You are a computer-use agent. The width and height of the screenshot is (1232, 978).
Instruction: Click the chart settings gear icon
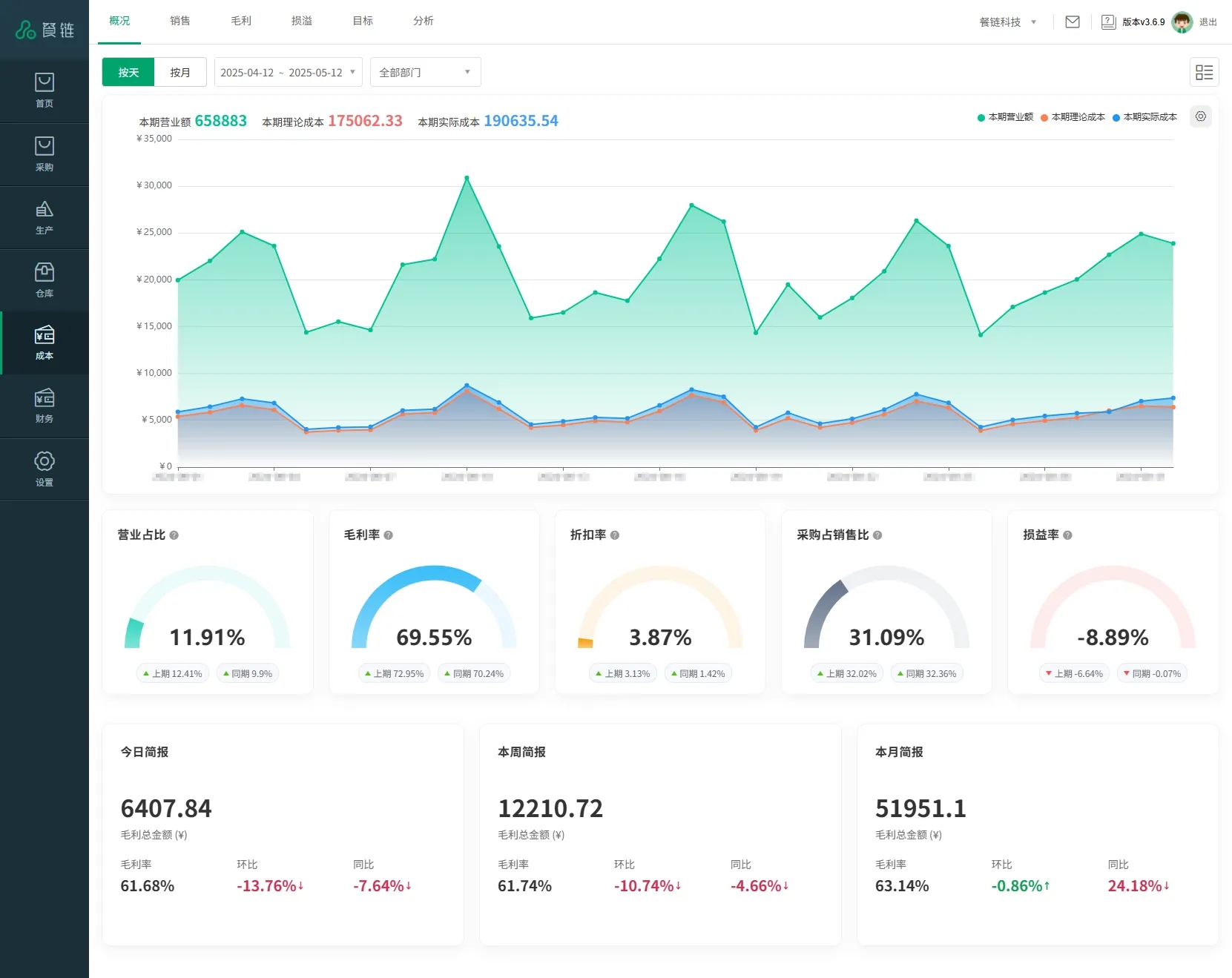1200,116
